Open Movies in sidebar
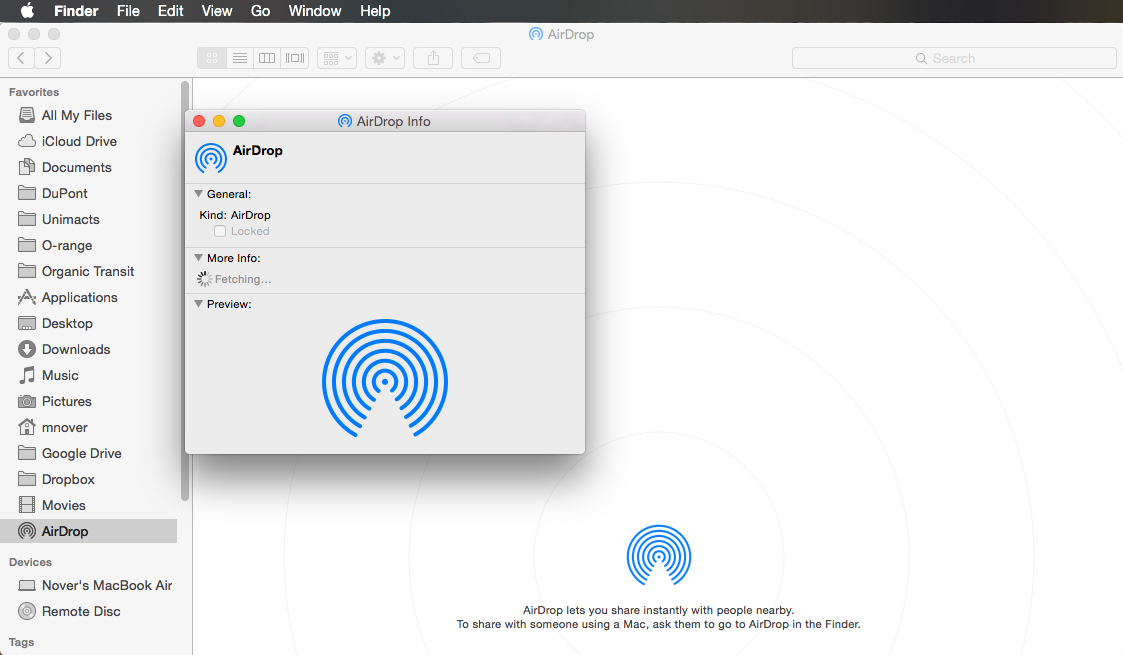The image size is (1123, 655). click(89, 505)
